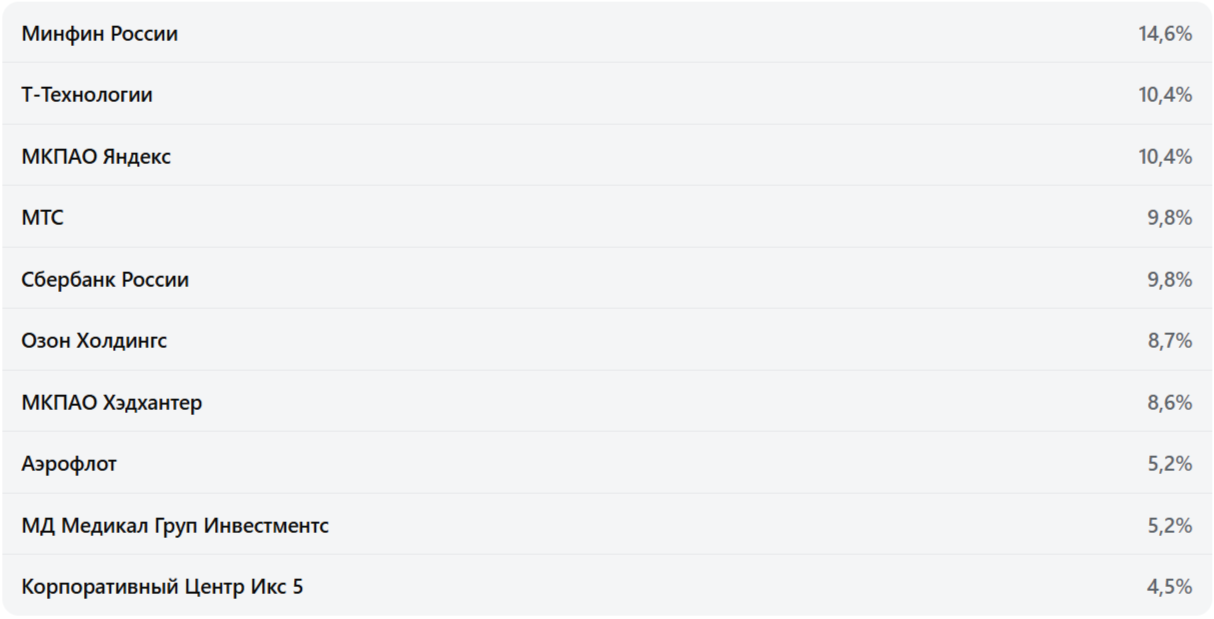Click the 14,6% share value
Image resolution: width=1214 pixels, height=619 pixels.
(x=1165, y=34)
